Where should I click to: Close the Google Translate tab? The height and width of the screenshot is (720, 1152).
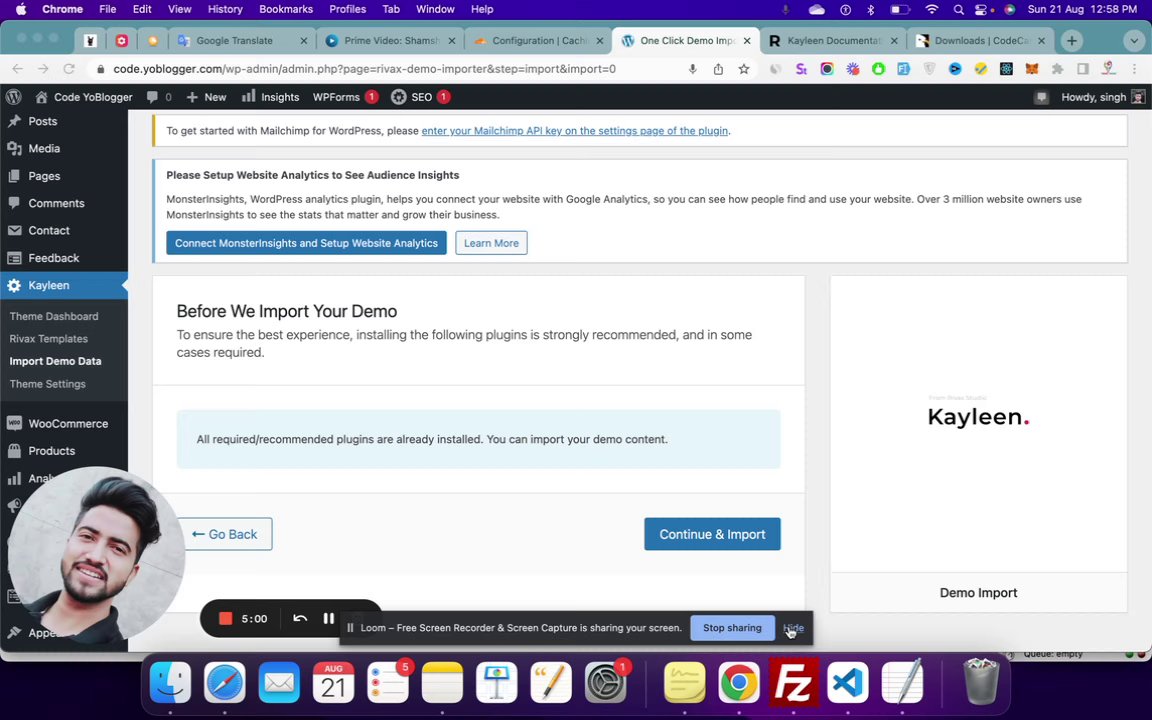[303, 41]
